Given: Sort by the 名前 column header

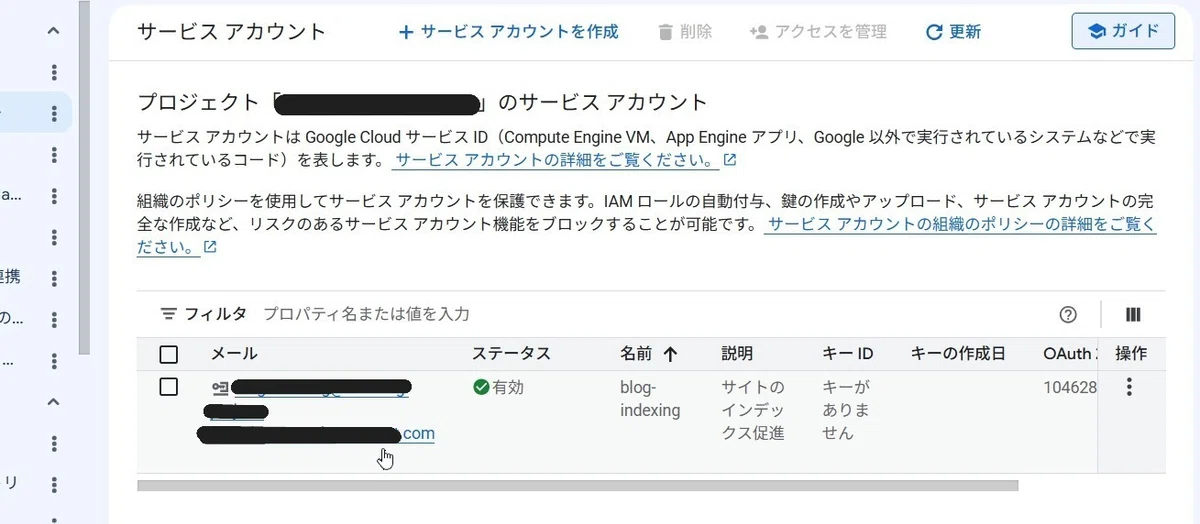Looking at the screenshot, I should point(649,354).
